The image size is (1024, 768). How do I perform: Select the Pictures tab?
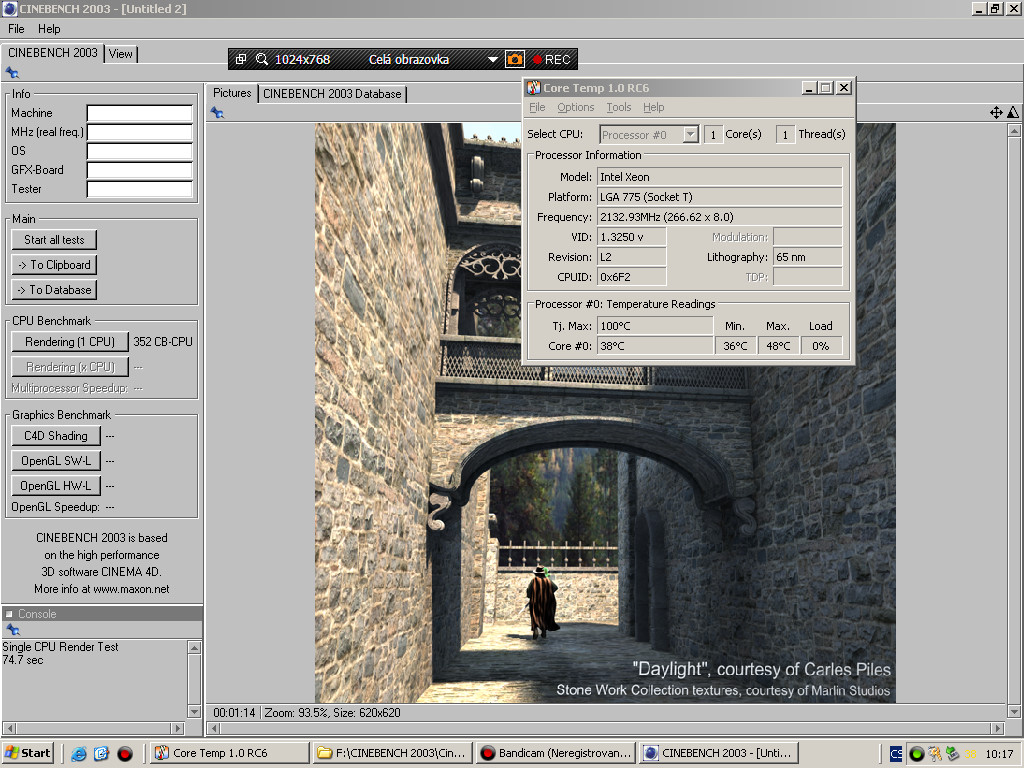[232, 93]
